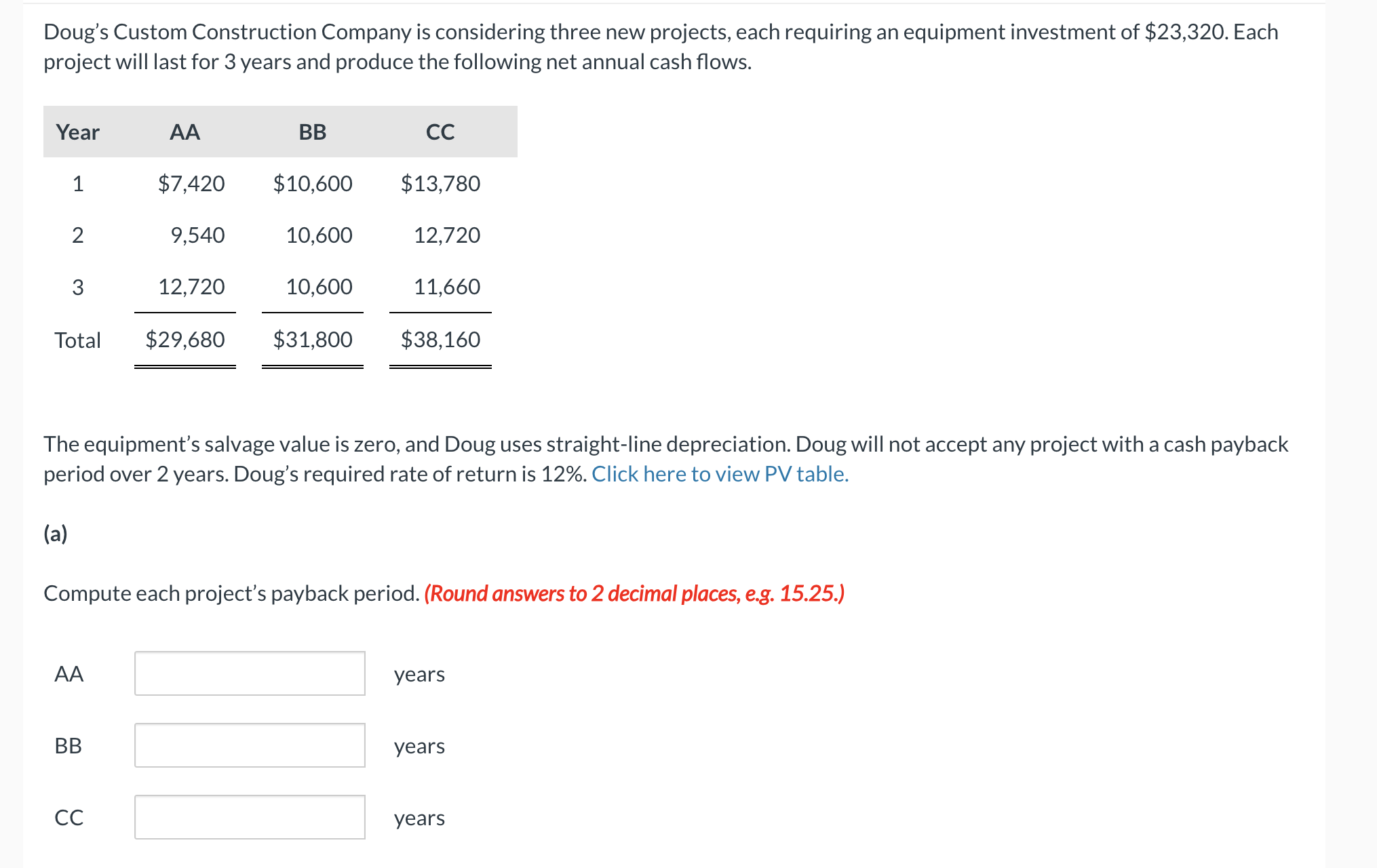This screenshot has width=1377, height=868.
Task: Click the $13,780 cash flow value
Action: pyautogui.click(x=441, y=183)
